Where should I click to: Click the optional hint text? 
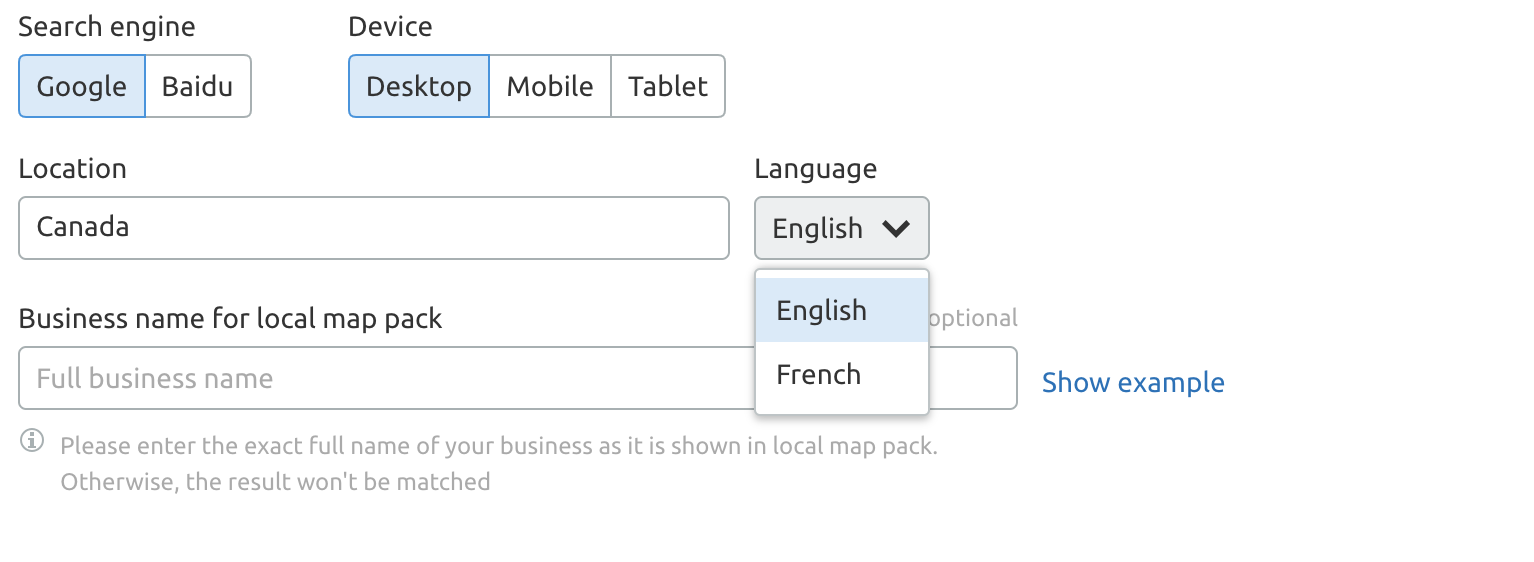973,319
